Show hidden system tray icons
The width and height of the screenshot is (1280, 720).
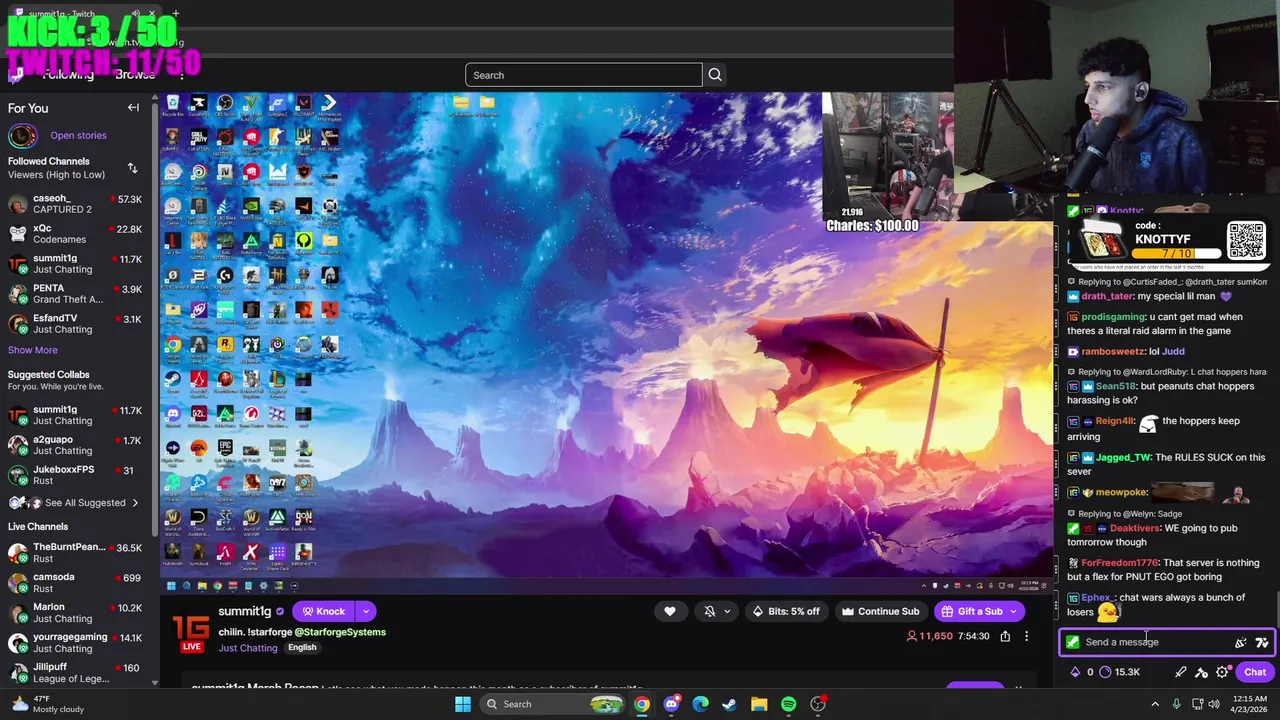tap(1154, 704)
